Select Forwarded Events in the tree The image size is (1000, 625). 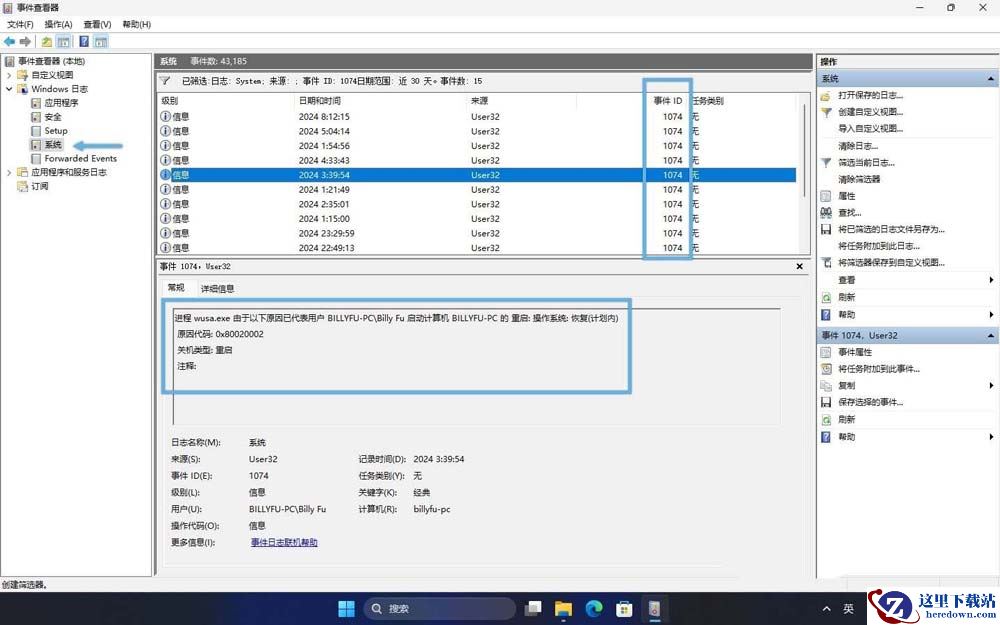(x=80, y=158)
